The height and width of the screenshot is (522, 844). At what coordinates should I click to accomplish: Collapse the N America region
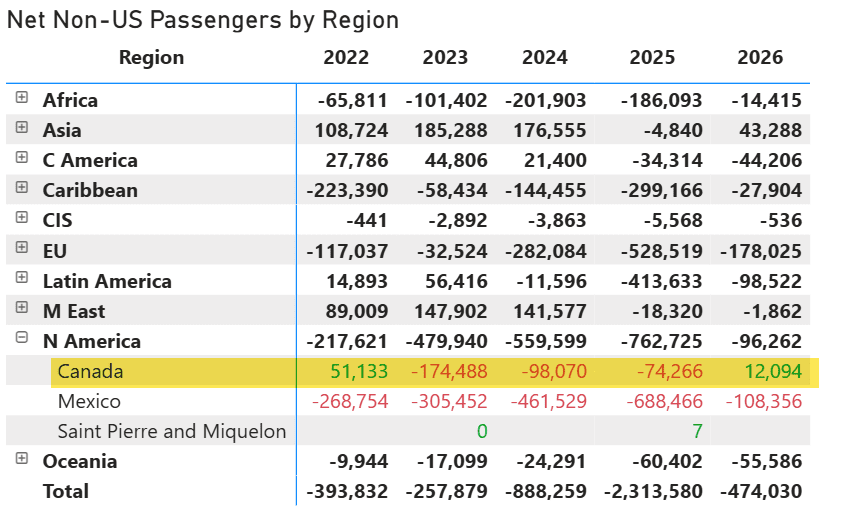point(22,339)
